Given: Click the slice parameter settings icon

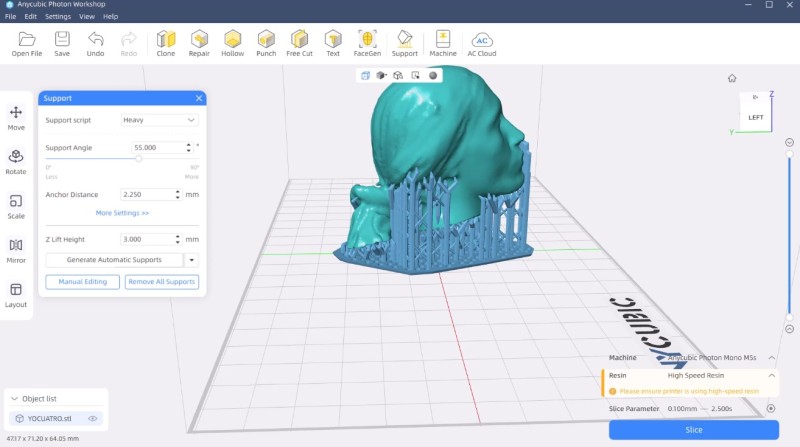Looking at the screenshot, I should [771, 408].
